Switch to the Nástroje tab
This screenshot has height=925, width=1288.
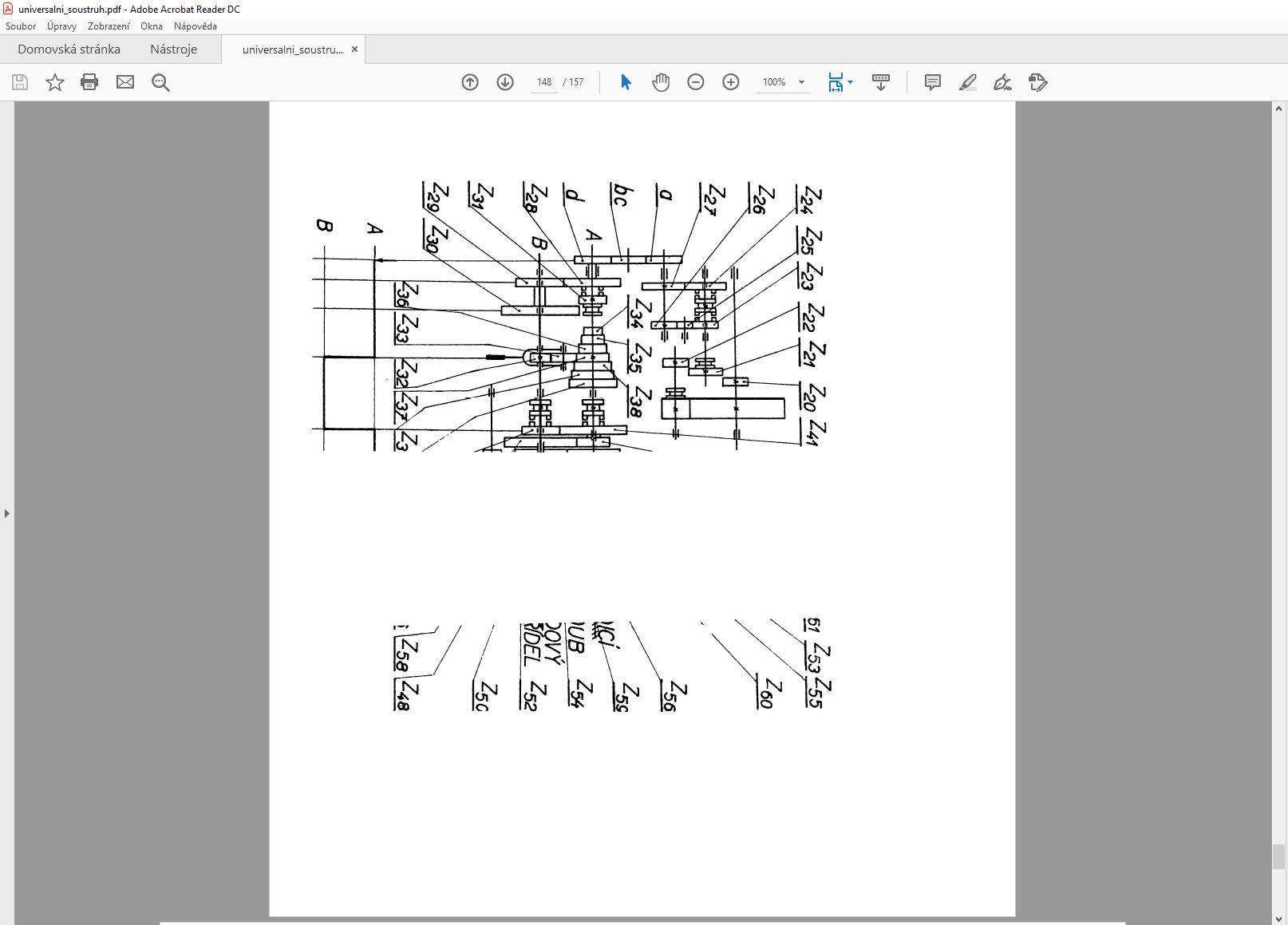173,49
